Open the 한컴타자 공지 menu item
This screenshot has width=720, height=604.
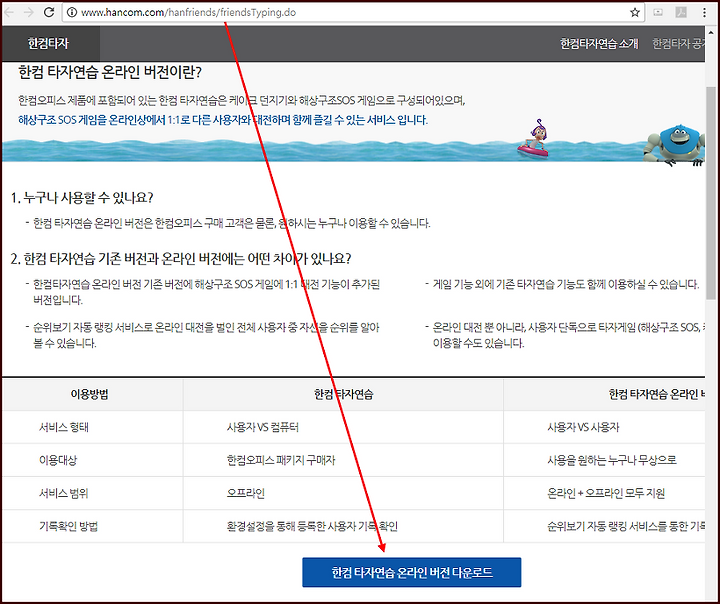pyautogui.click(x=679, y=44)
